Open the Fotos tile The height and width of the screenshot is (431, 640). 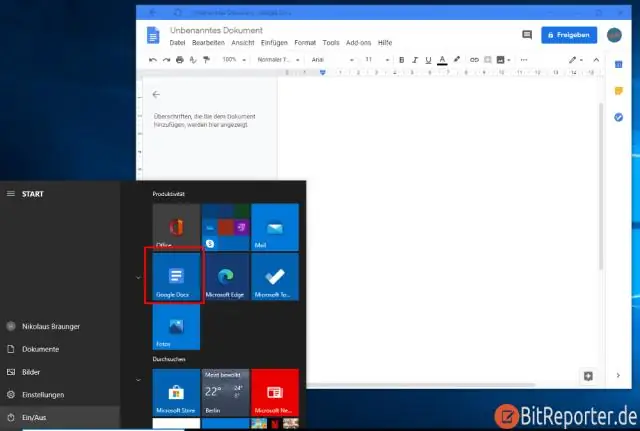pos(176,327)
